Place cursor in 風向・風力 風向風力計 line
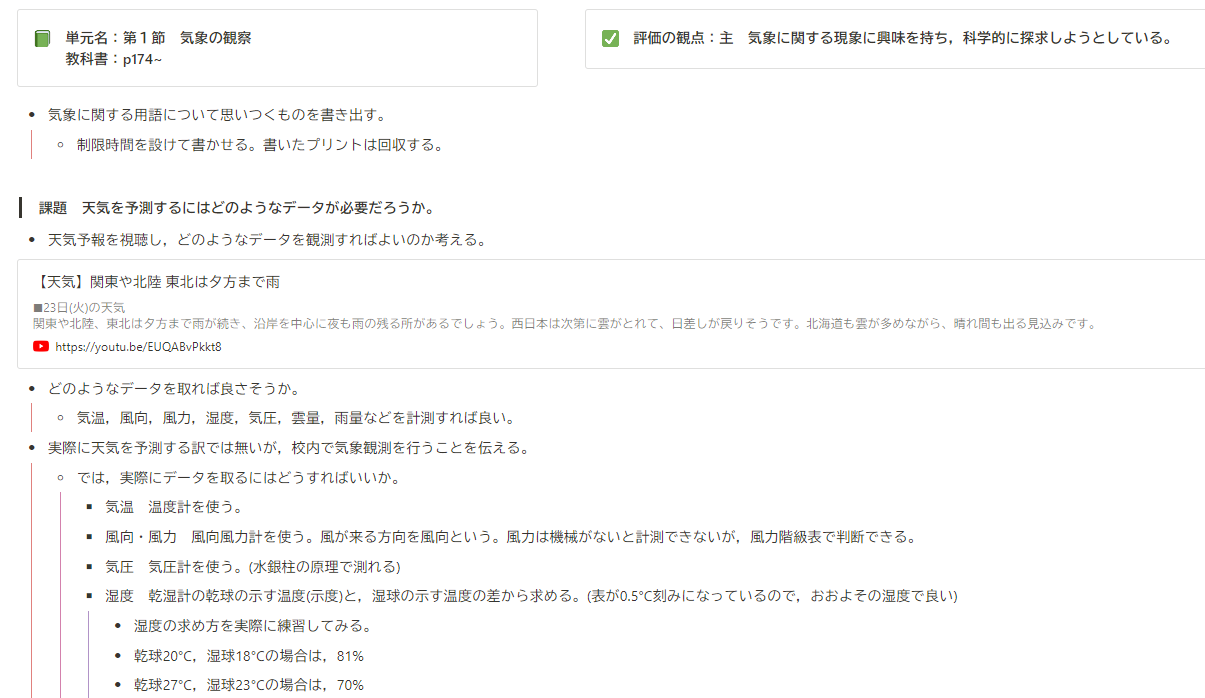The height and width of the screenshot is (698, 1205). tap(510, 537)
